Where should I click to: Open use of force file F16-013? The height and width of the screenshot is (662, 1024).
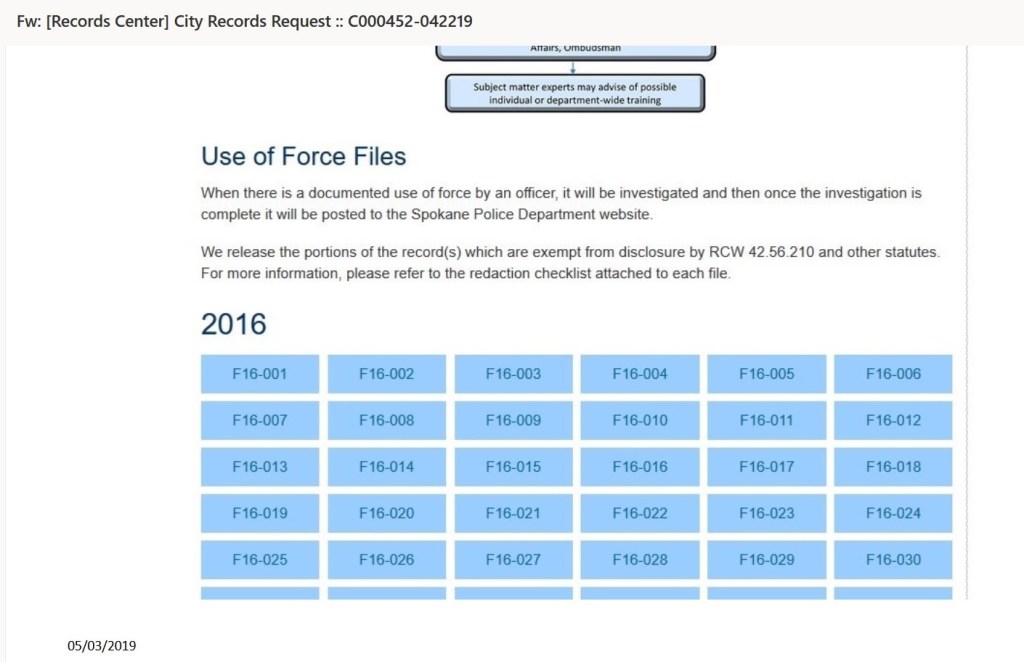260,467
